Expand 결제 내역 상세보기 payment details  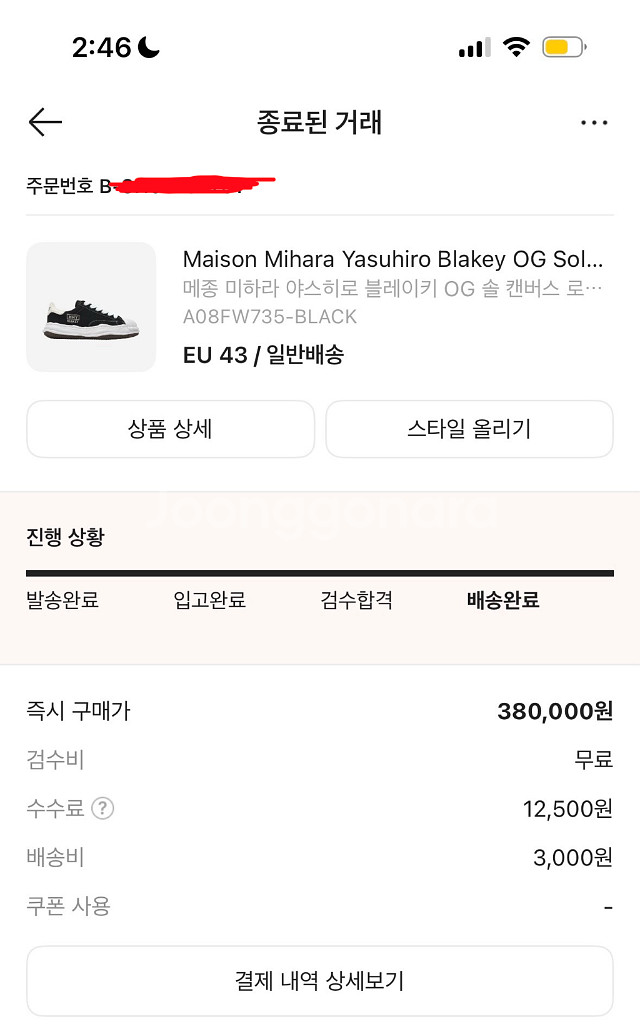pyautogui.click(x=320, y=981)
